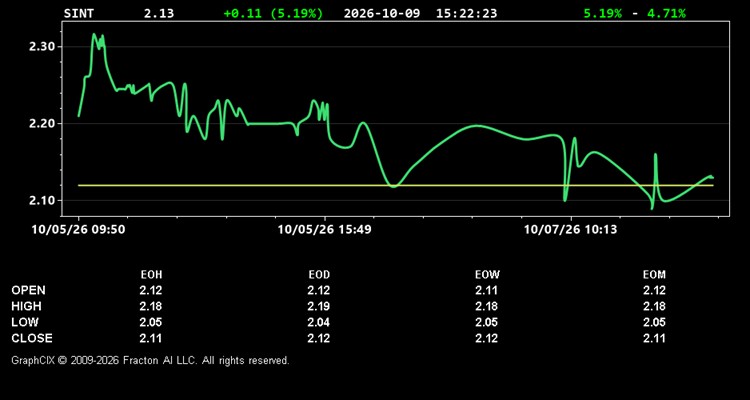Viewport: 750px width, 400px height.
Task: Click the EOH high value 2.18
Action: [x=151, y=306]
